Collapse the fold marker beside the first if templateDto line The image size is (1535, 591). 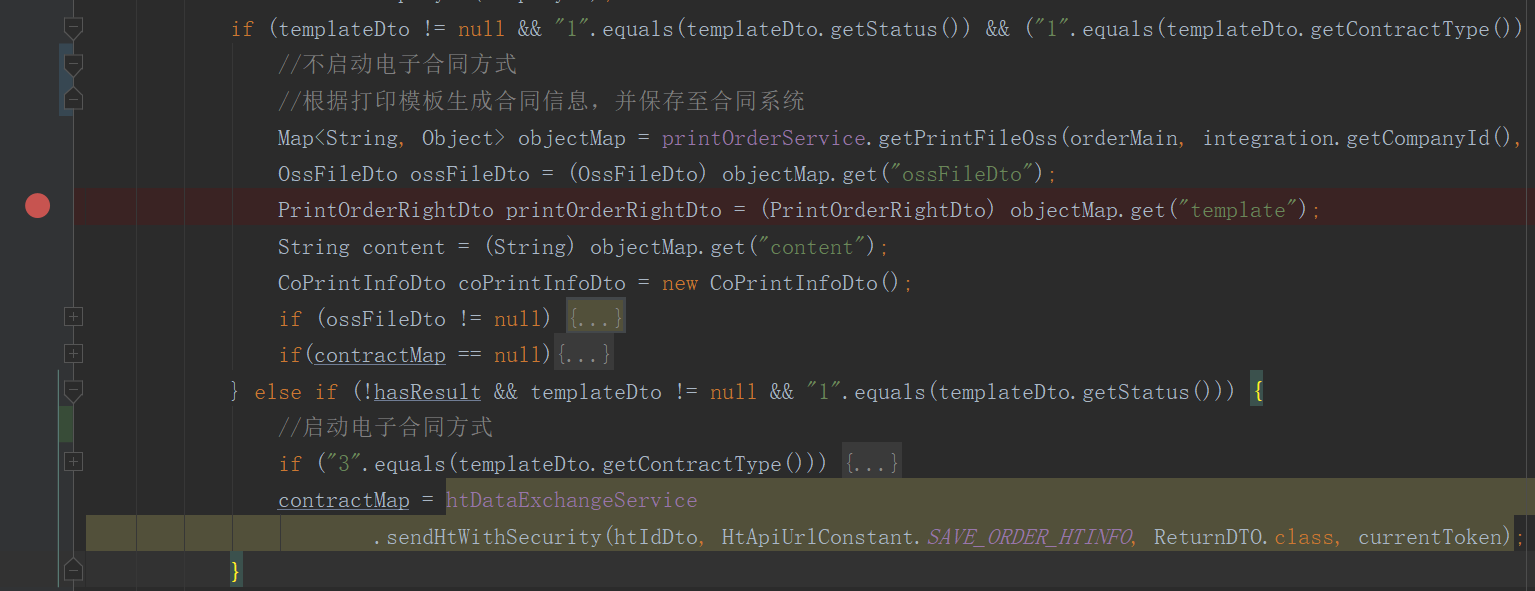click(x=73, y=28)
